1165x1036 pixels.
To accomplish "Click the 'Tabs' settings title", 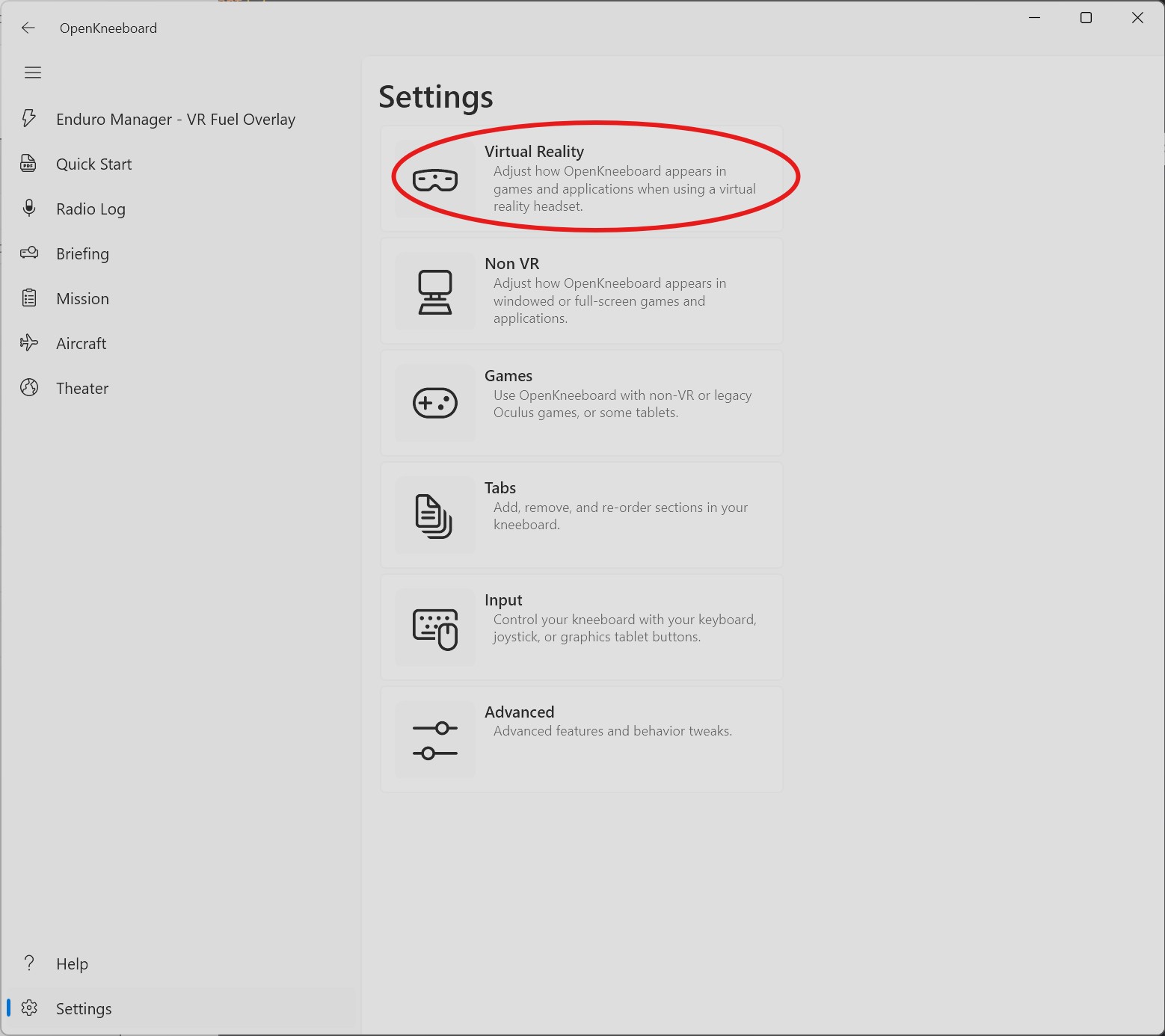I will (x=500, y=488).
